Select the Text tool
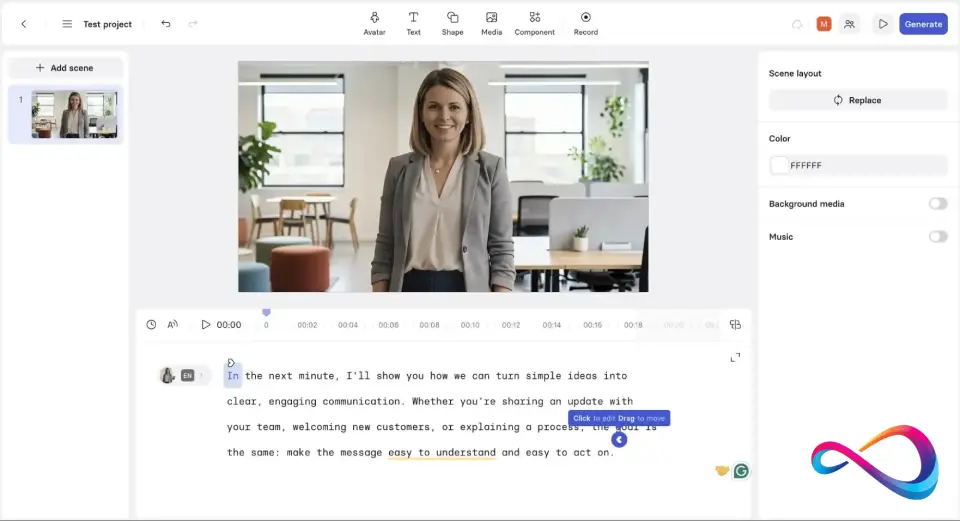Image resolution: width=960 pixels, height=521 pixels. (413, 23)
